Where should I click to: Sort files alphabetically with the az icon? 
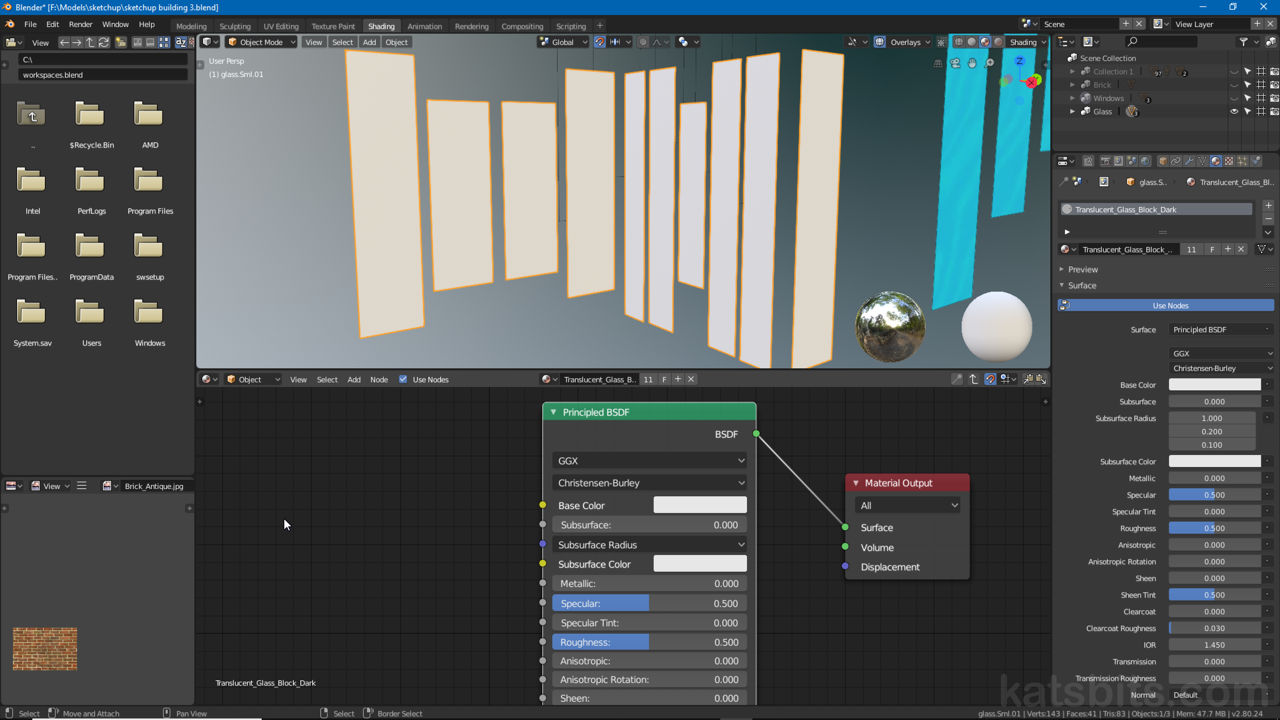181,42
